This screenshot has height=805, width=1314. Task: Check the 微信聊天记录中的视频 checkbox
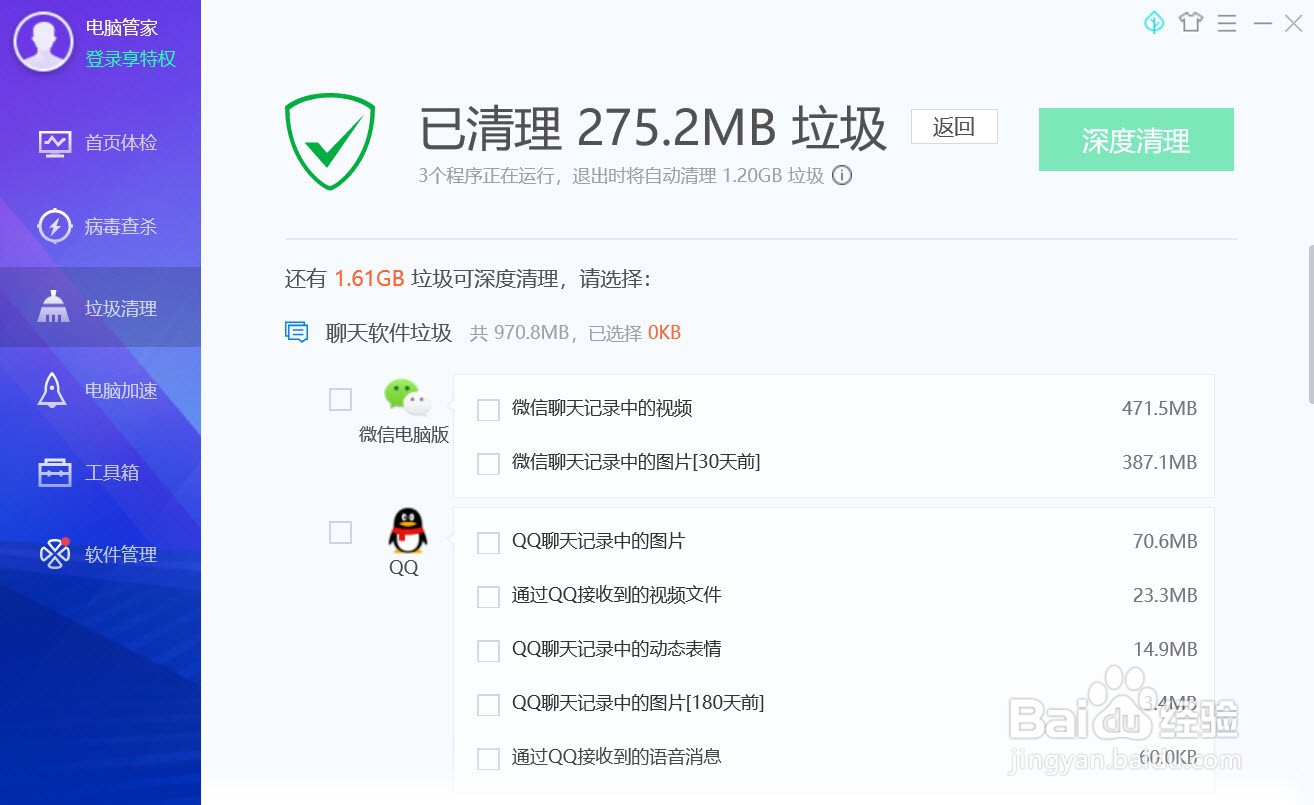pyautogui.click(x=488, y=410)
